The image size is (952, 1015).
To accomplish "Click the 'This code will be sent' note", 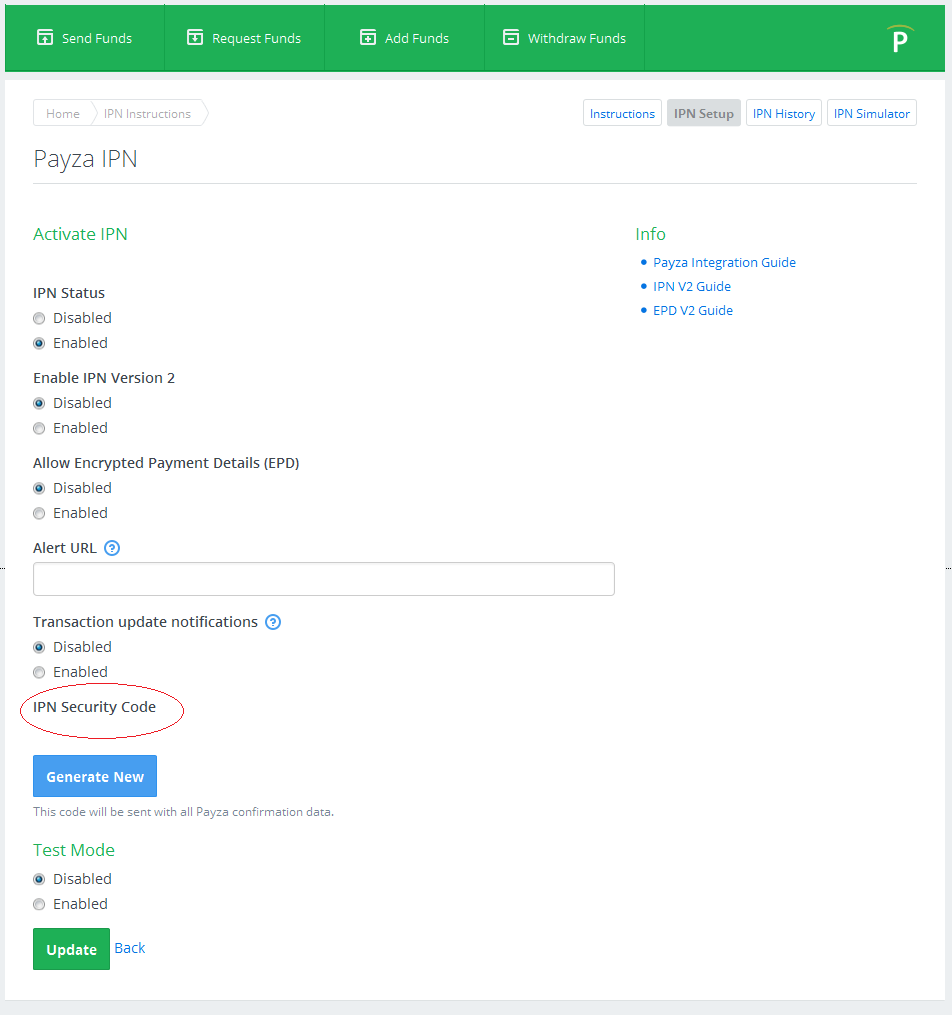I will (184, 812).
